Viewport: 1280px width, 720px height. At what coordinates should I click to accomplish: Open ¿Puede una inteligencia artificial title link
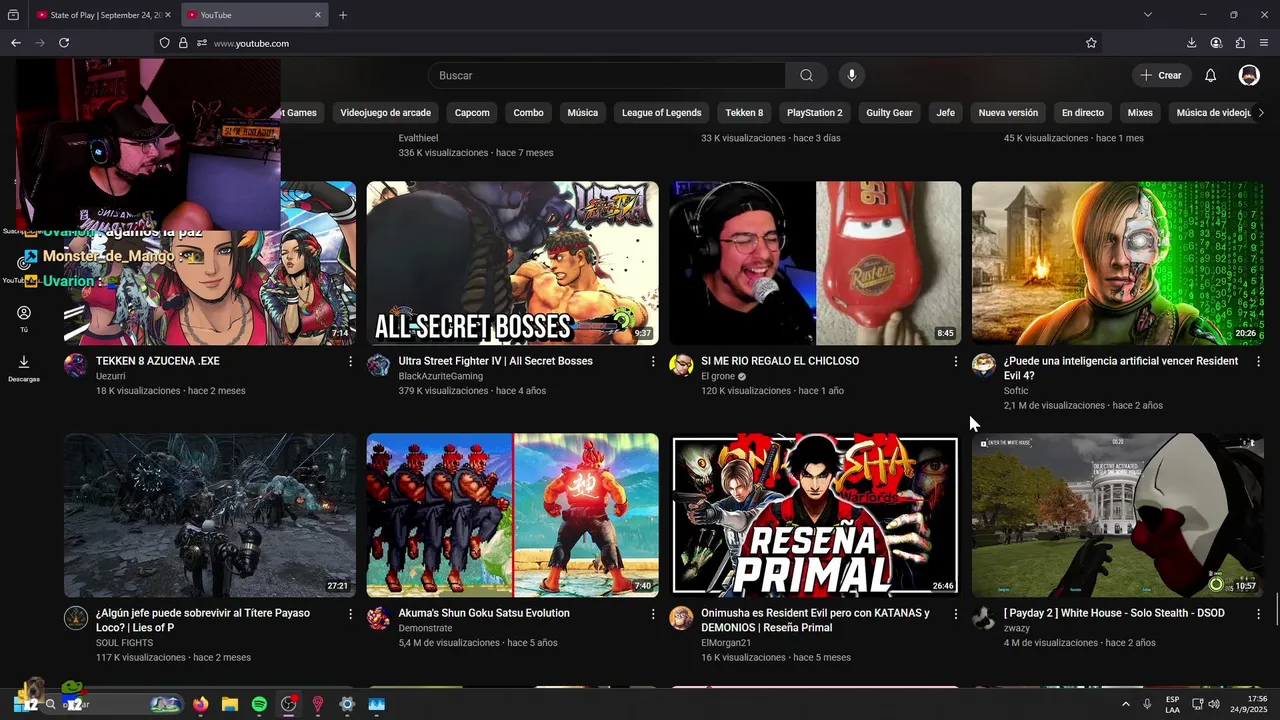tap(1121, 368)
